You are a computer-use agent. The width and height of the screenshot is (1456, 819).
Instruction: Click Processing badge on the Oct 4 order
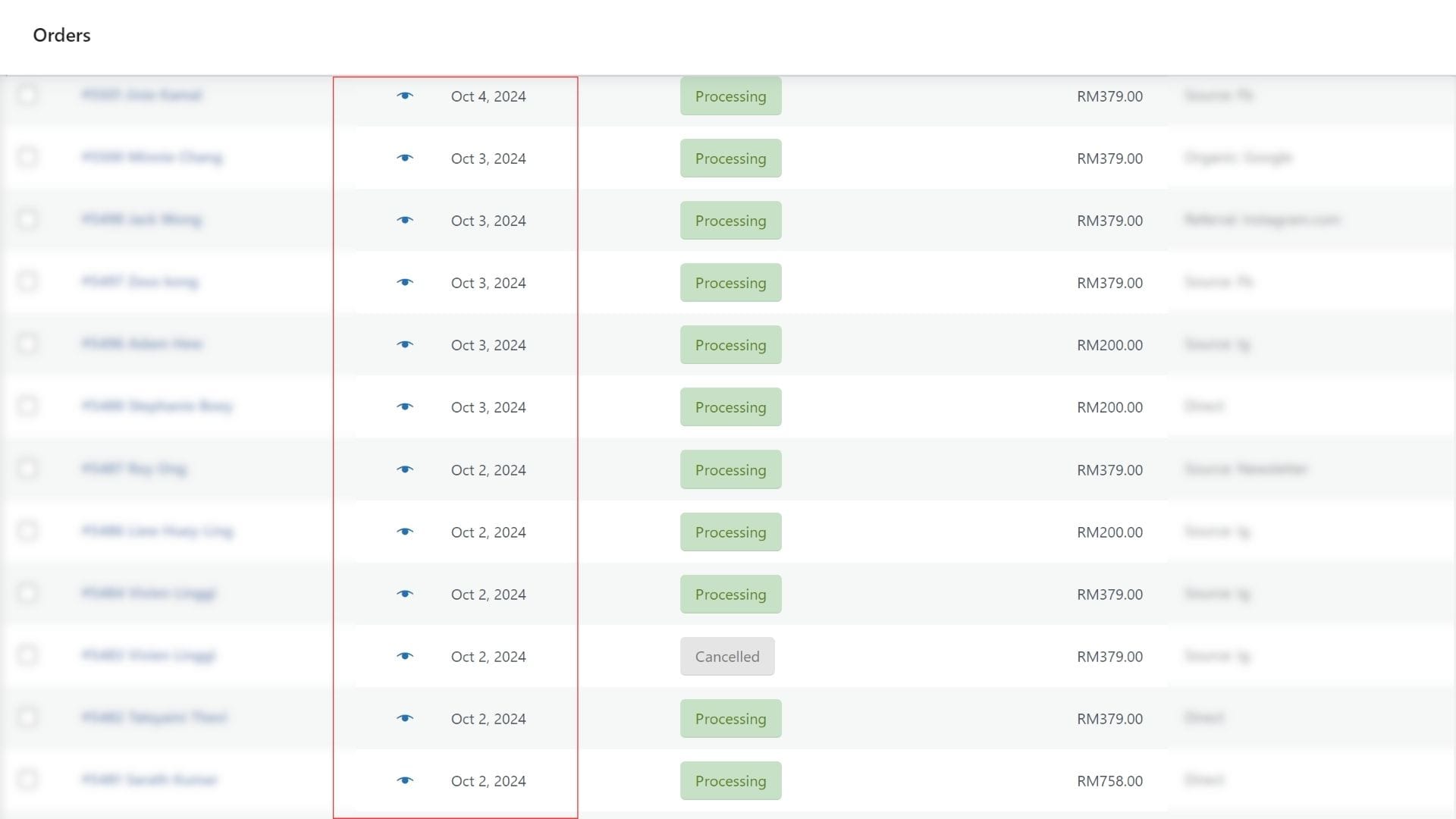point(730,96)
